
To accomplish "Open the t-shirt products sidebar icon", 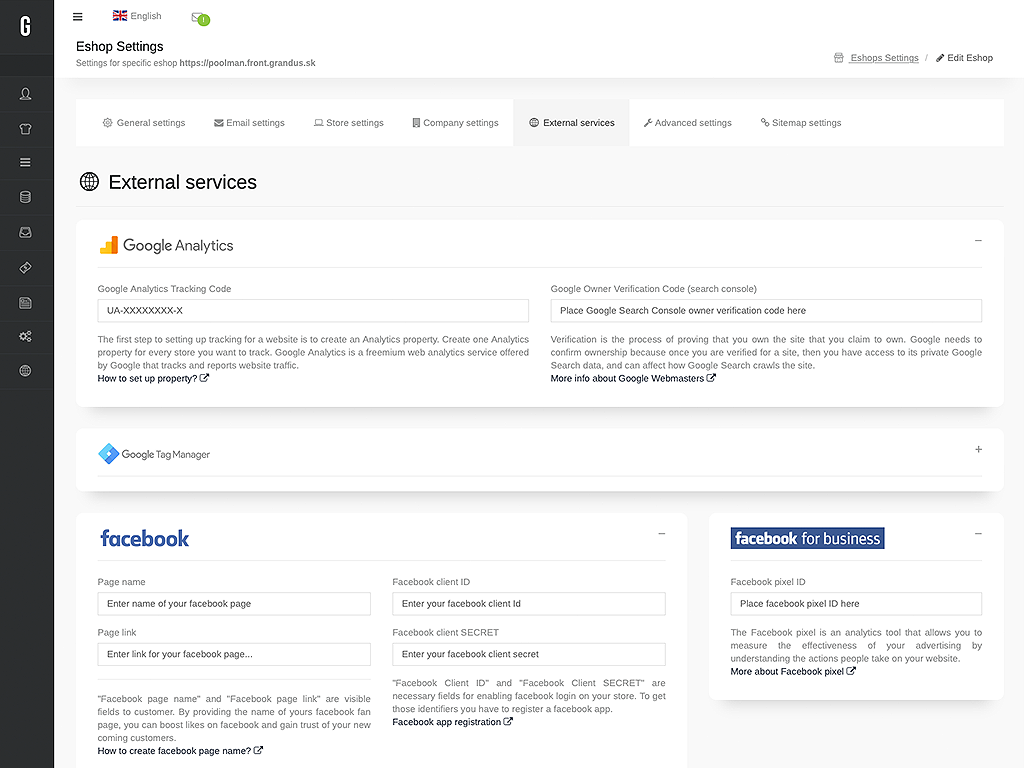I will tap(25, 129).
